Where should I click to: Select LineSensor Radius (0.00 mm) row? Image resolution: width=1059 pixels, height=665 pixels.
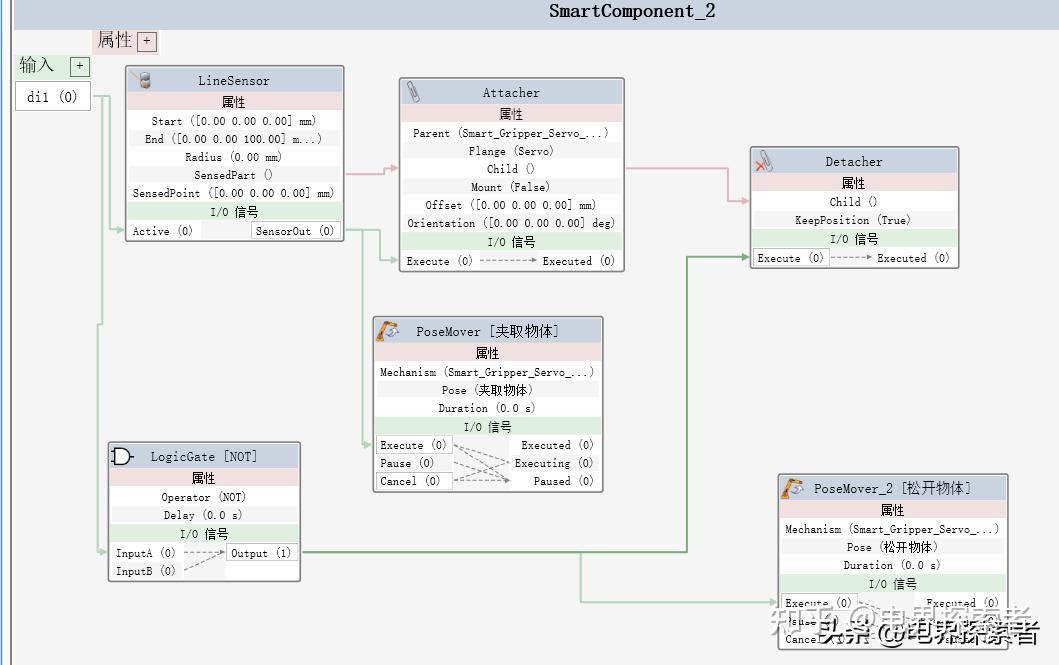pyautogui.click(x=234, y=157)
